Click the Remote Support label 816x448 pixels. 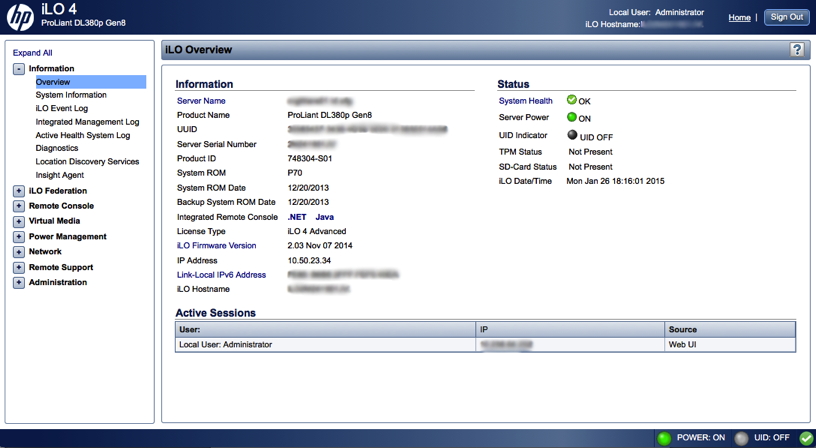point(61,267)
